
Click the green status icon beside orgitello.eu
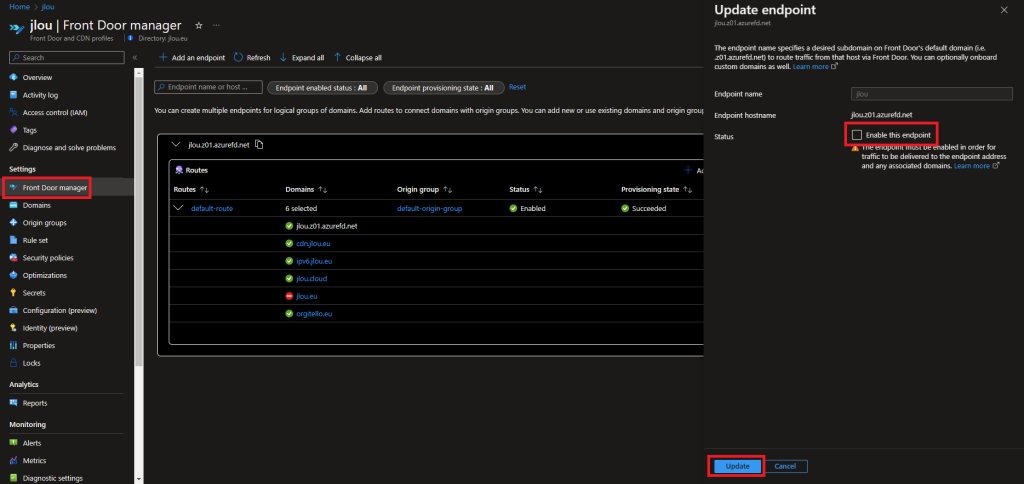(x=289, y=314)
